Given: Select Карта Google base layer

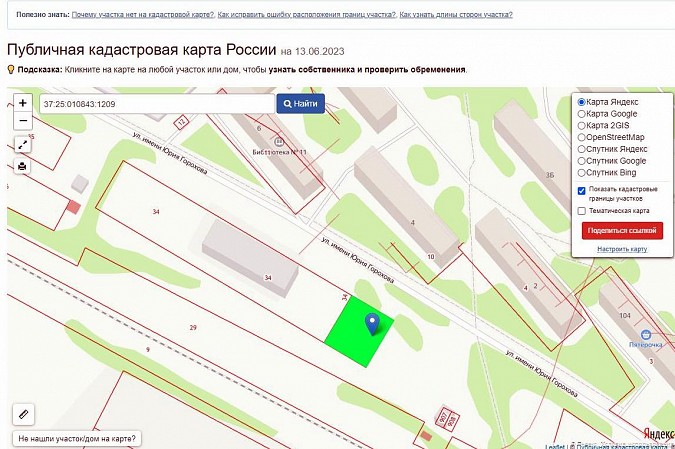Looking at the screenshot, I should click(581, 114).
